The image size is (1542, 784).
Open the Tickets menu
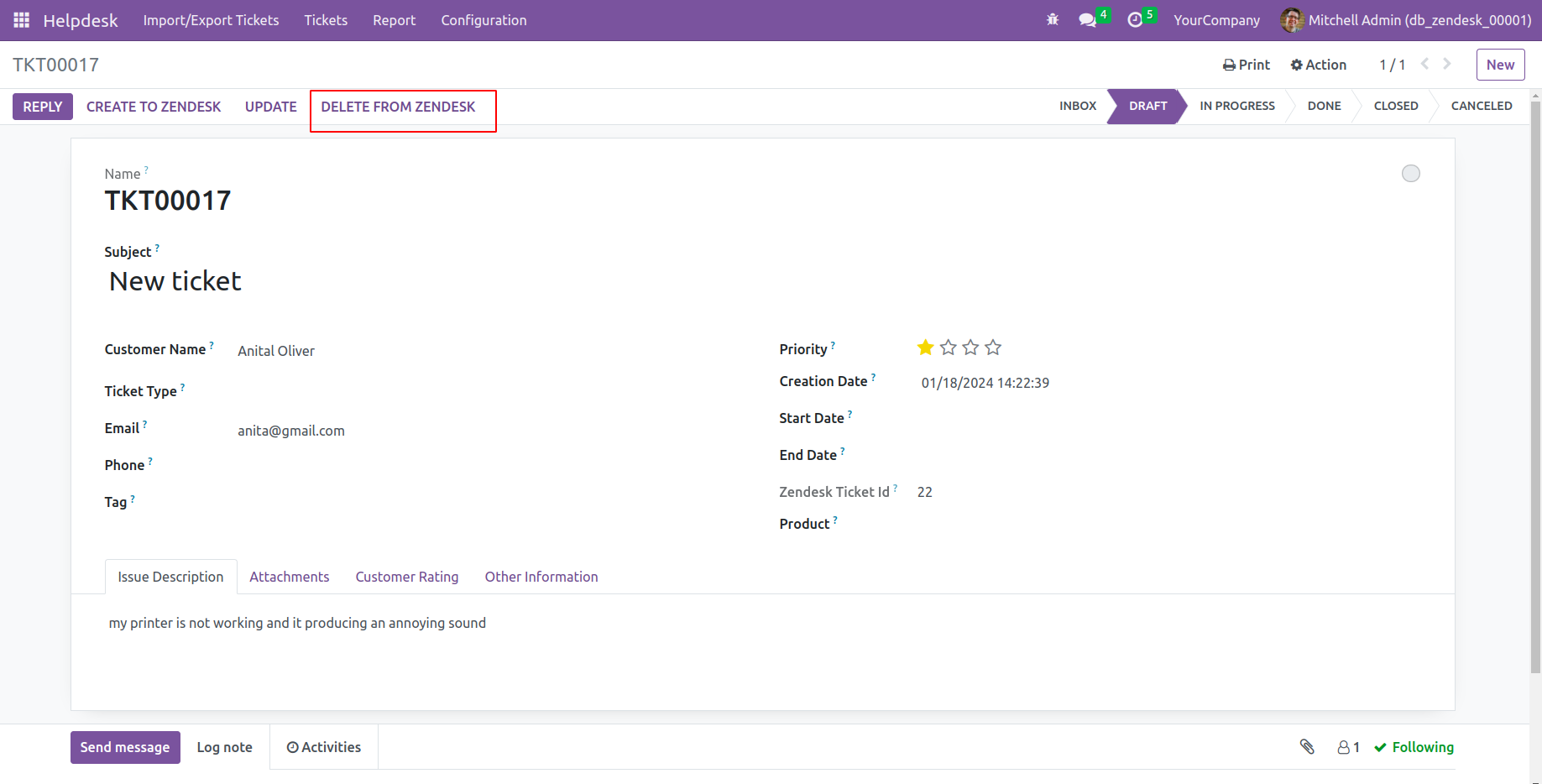click(326, 20)
